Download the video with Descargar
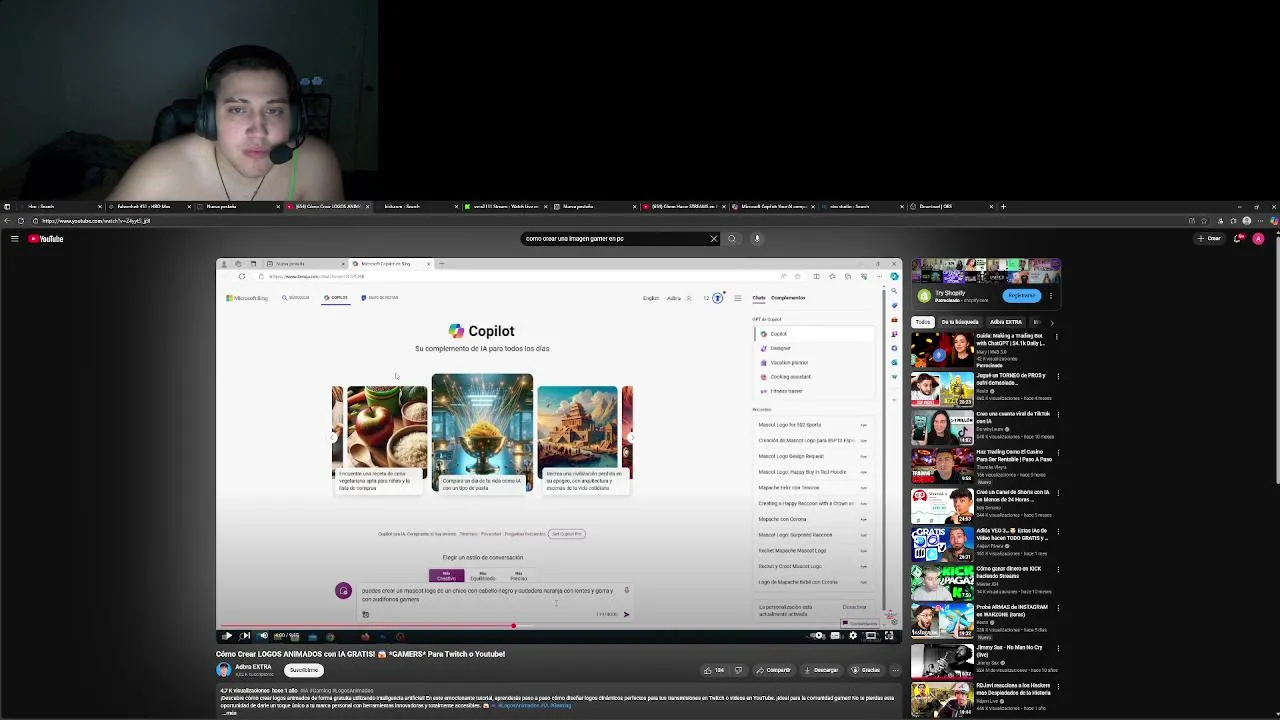 tap(820, 670)
